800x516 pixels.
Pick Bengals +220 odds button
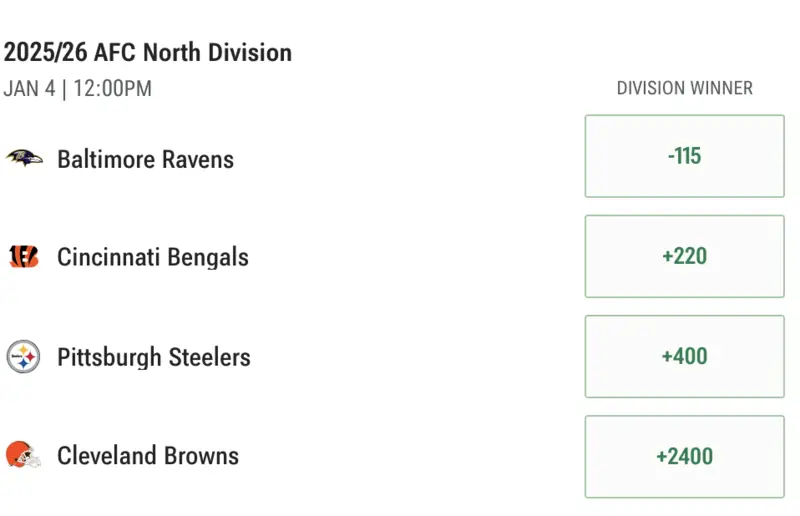[684, 256]
